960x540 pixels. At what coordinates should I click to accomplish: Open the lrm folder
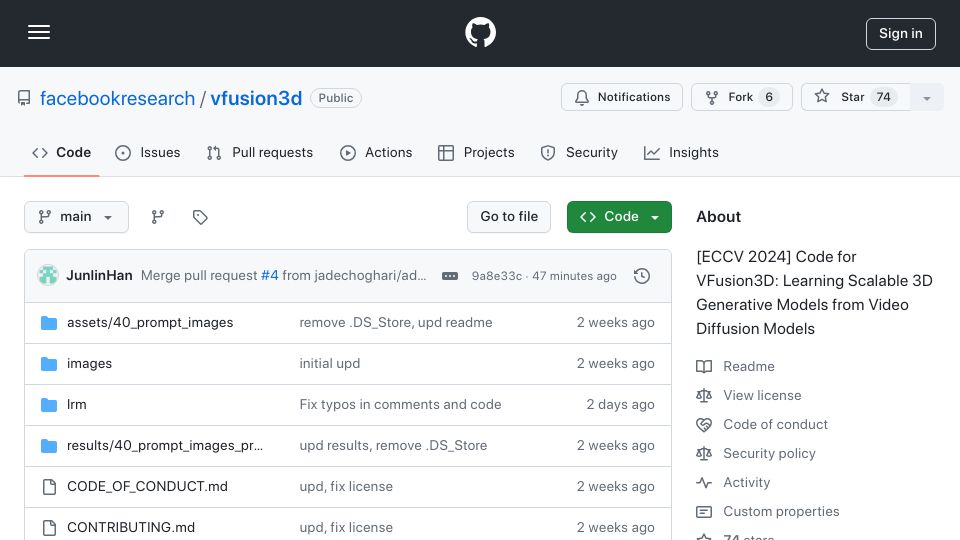[77, 405]
